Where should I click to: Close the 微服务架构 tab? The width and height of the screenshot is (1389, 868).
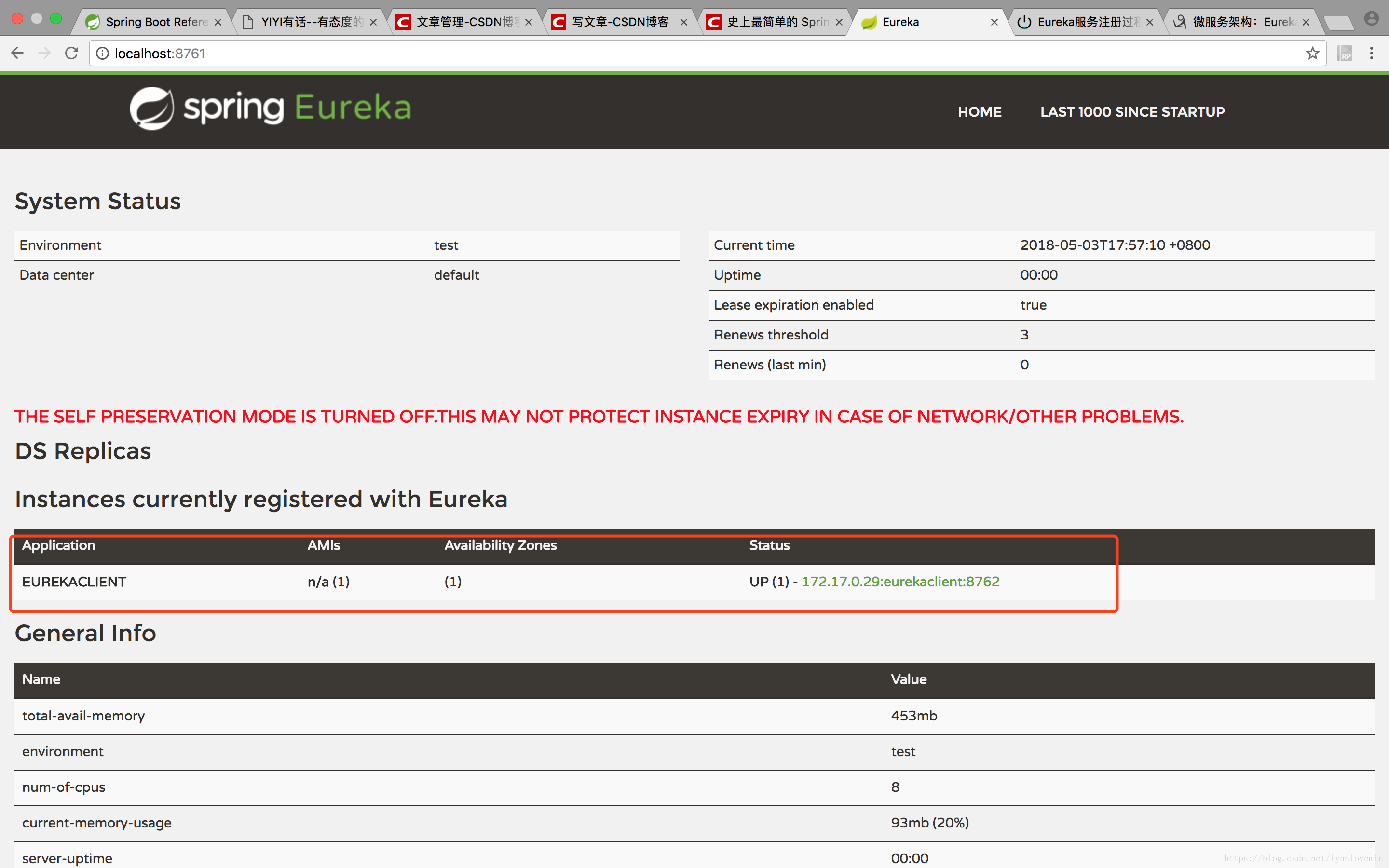pyautogui.click(x=1306, y=22)
